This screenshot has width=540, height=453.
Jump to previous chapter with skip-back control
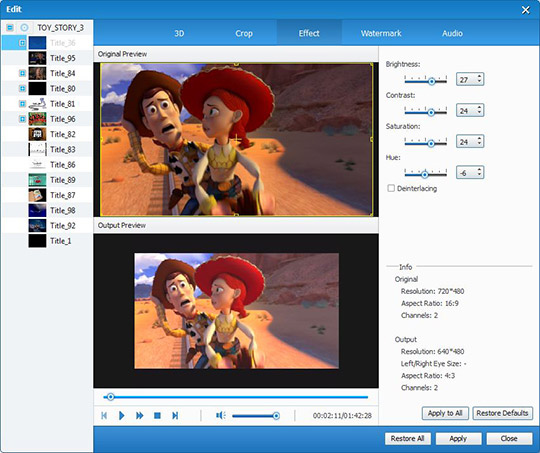(104, 415)
